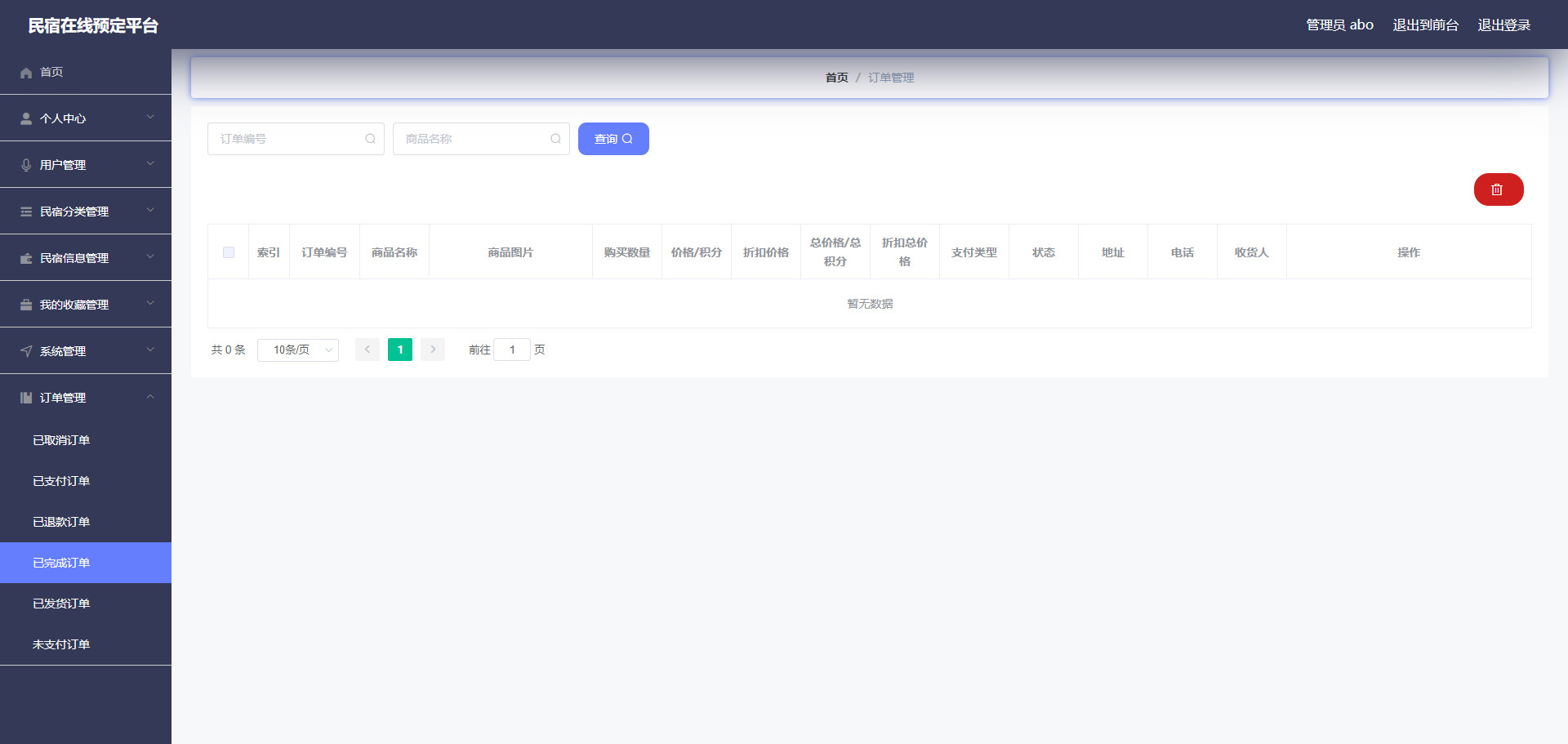Click the icon beside 民宿信息管理
The height and width of the screenshot is (744, 1568).
(x=26, y=259)
